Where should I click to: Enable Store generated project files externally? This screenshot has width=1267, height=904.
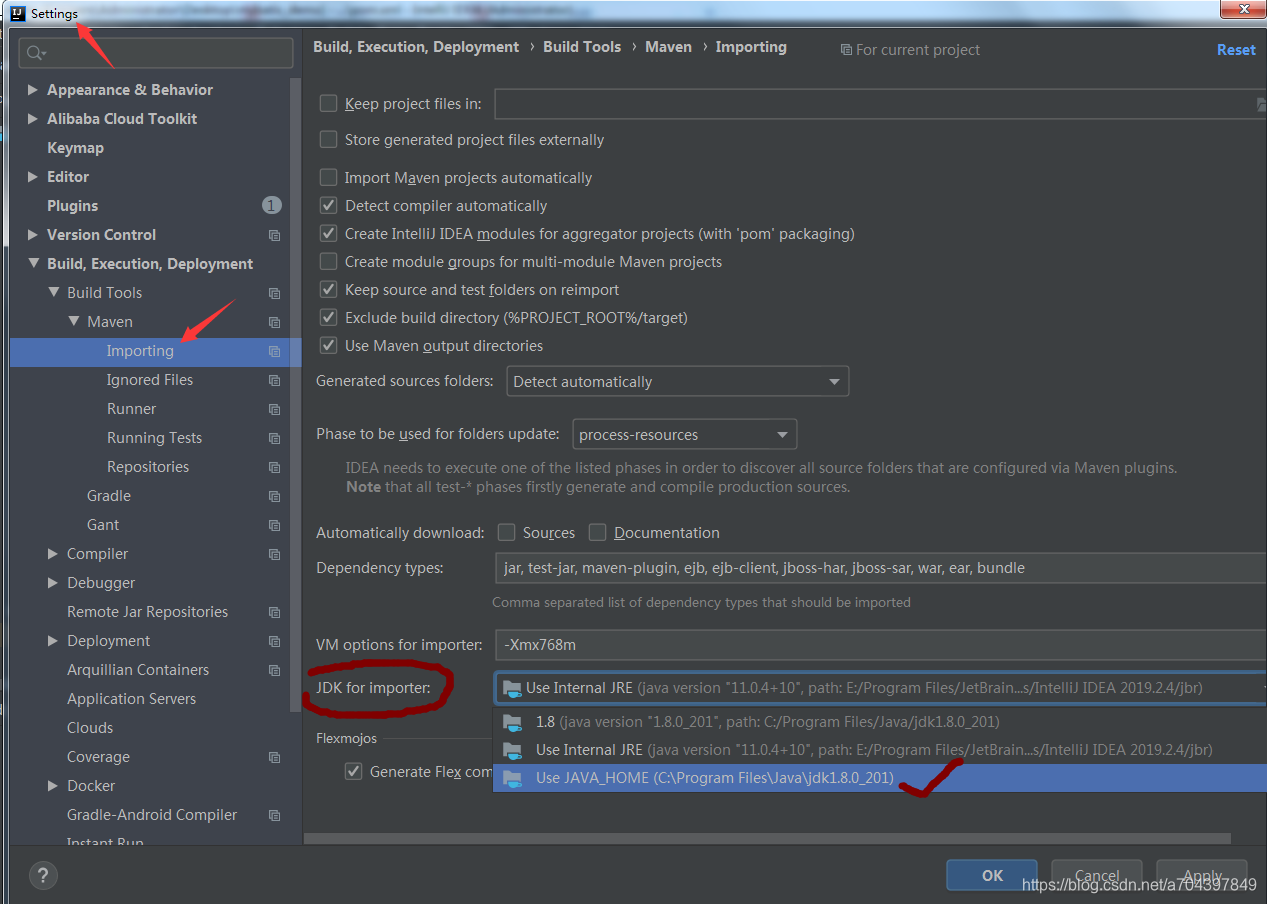pyautogui.click(x=328, y=140)
